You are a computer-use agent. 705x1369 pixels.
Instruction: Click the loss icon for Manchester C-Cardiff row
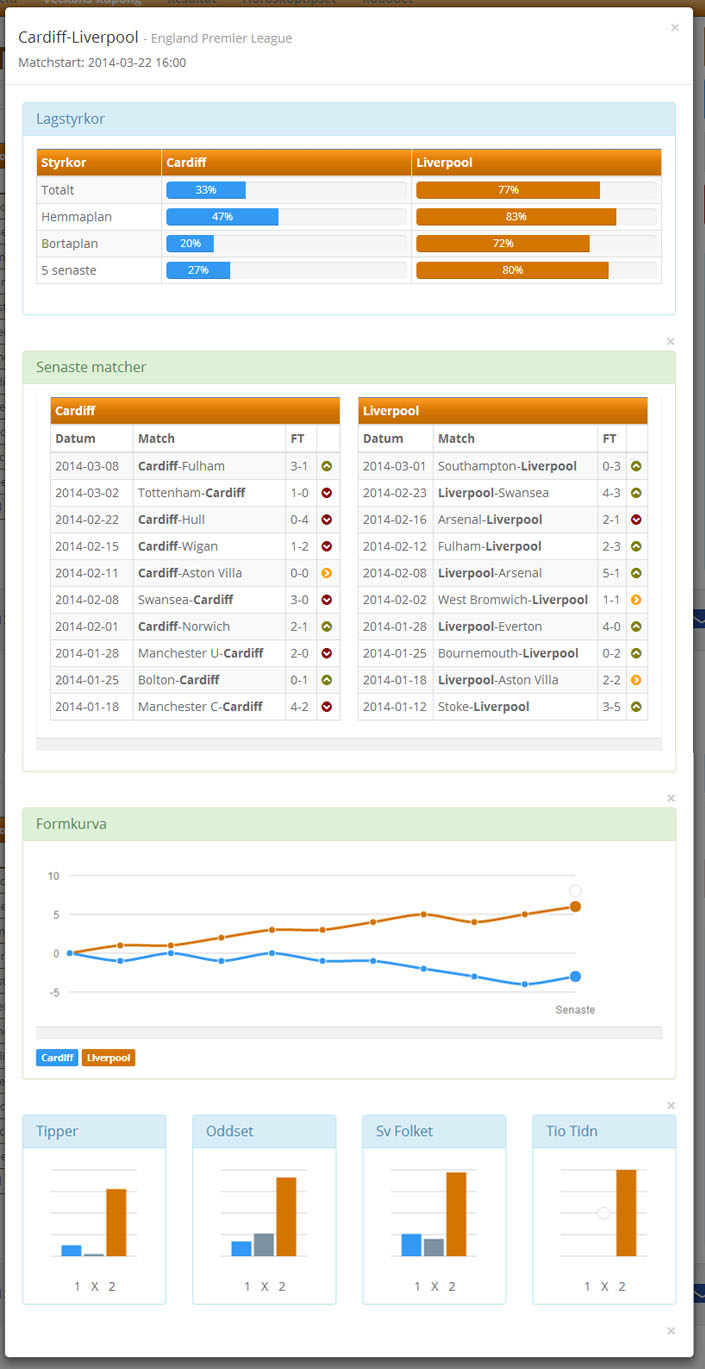click(327, 707)
